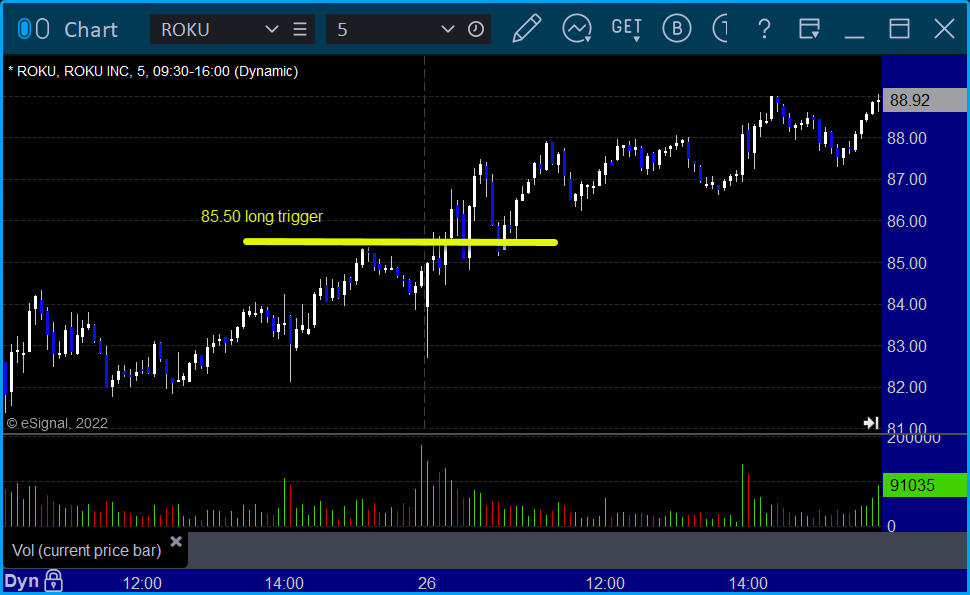Toggle the Dyn lock icon

[x=53, y=581]
